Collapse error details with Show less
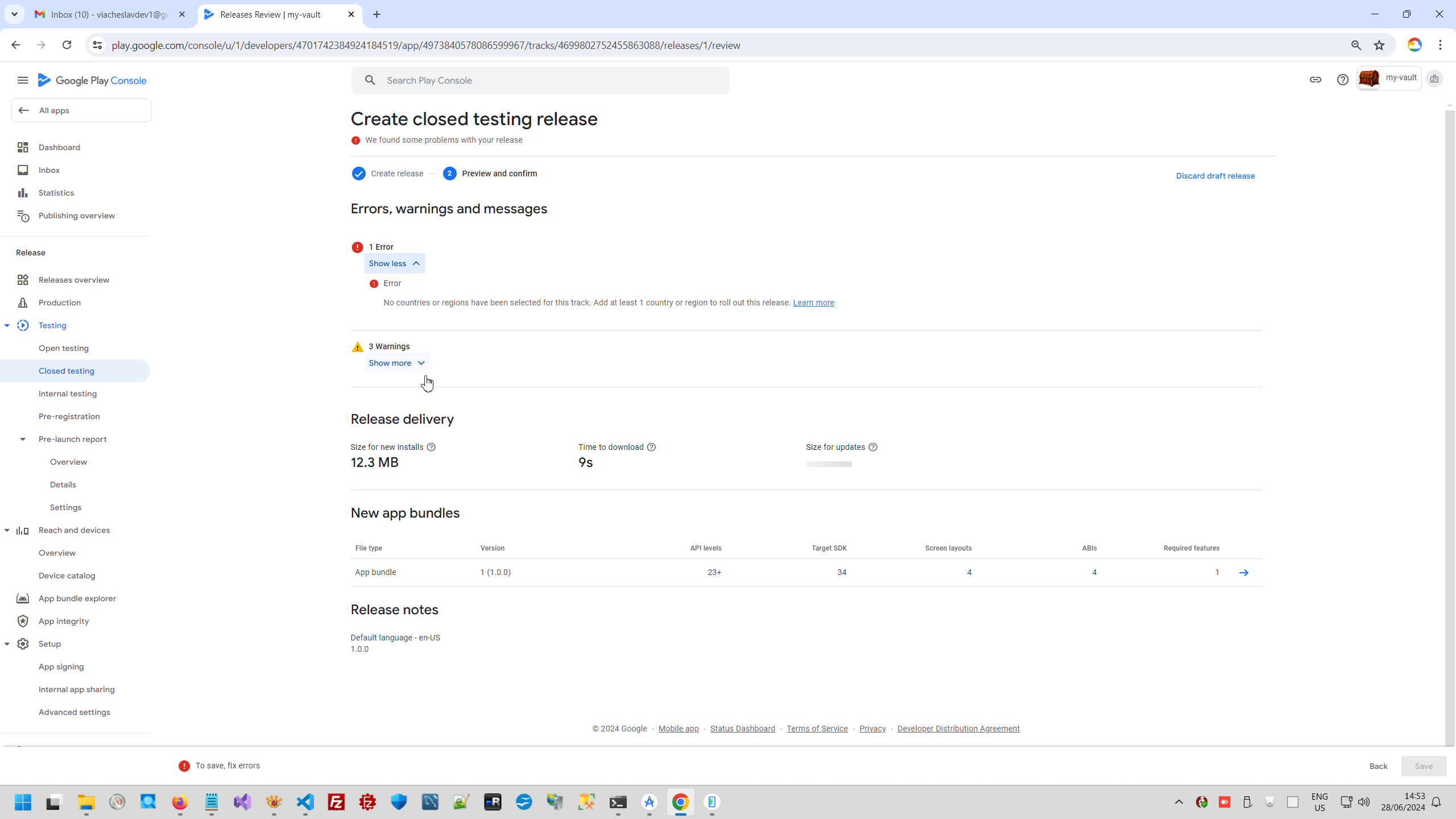This screenshot has width=1456, height=819. click(x=394, y=263)
